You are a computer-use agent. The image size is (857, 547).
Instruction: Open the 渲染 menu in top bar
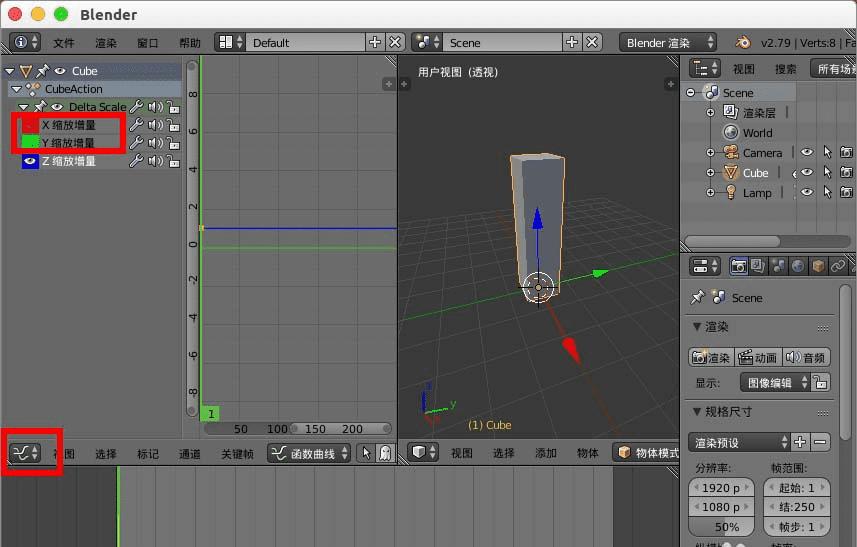[x=105, y=43]
